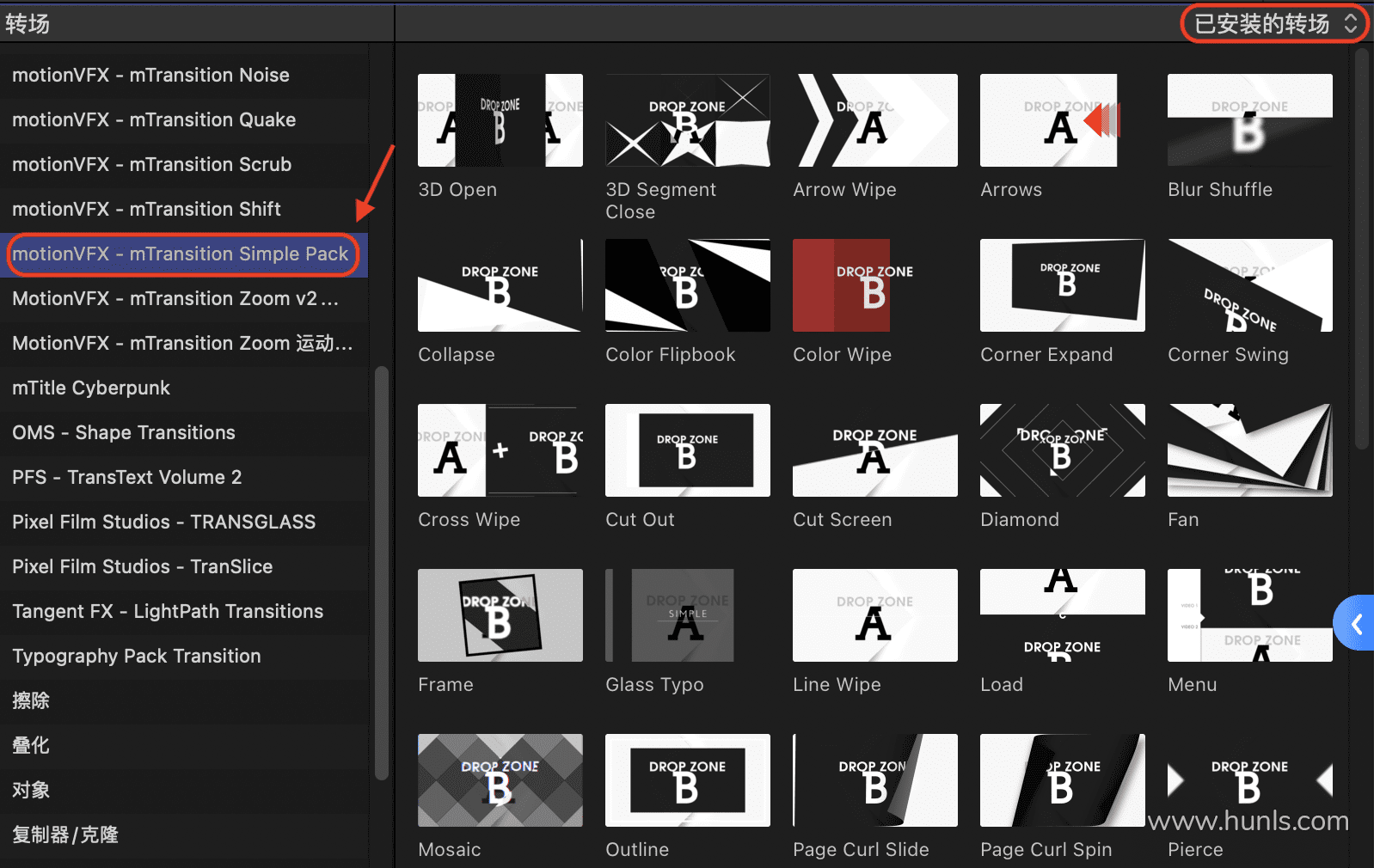
Task: Select the 3D Segment Close transition thumbnail
Action: 688,120
